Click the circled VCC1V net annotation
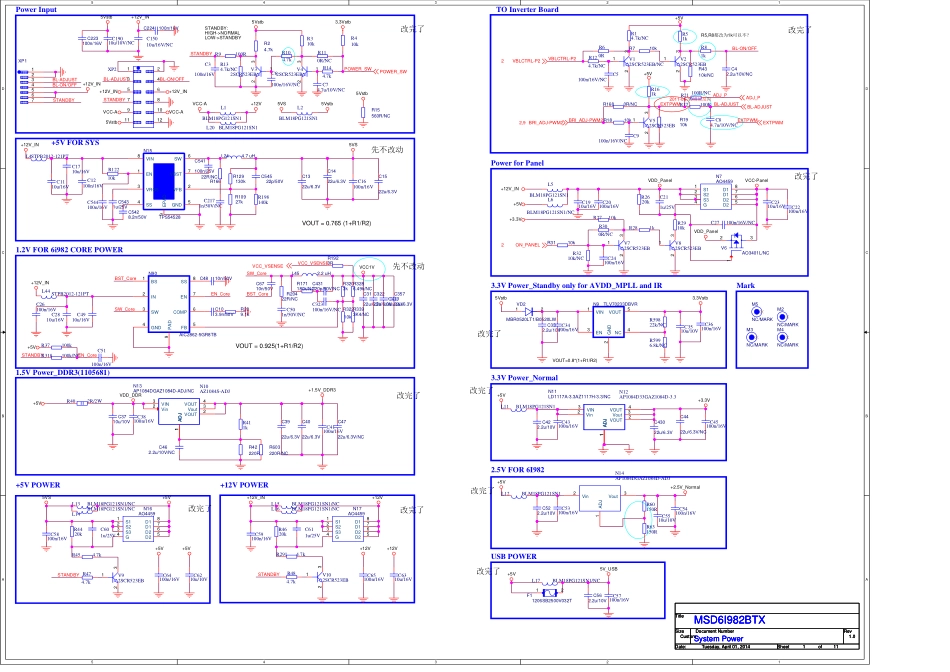 (x=365, y=267)
